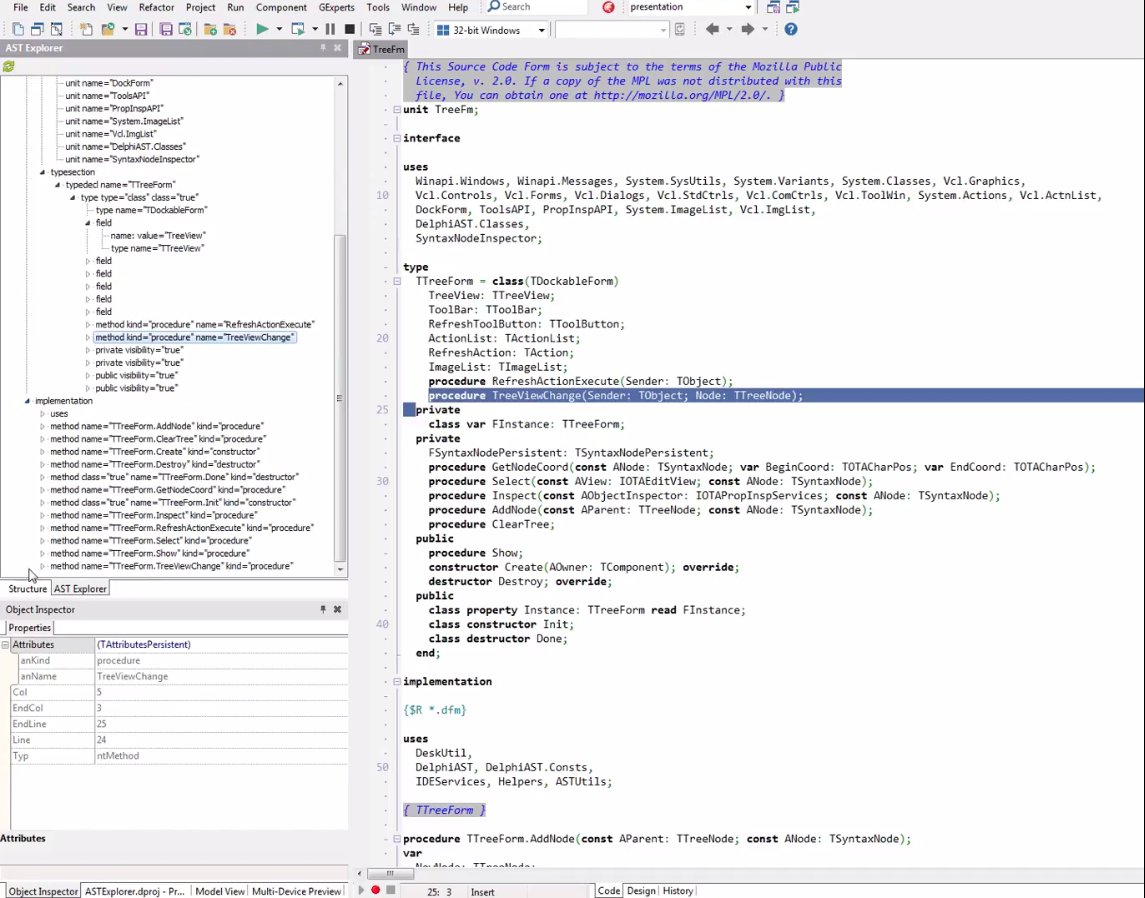
Task: Click the macro record red circle icon
Action: (375, 890)
